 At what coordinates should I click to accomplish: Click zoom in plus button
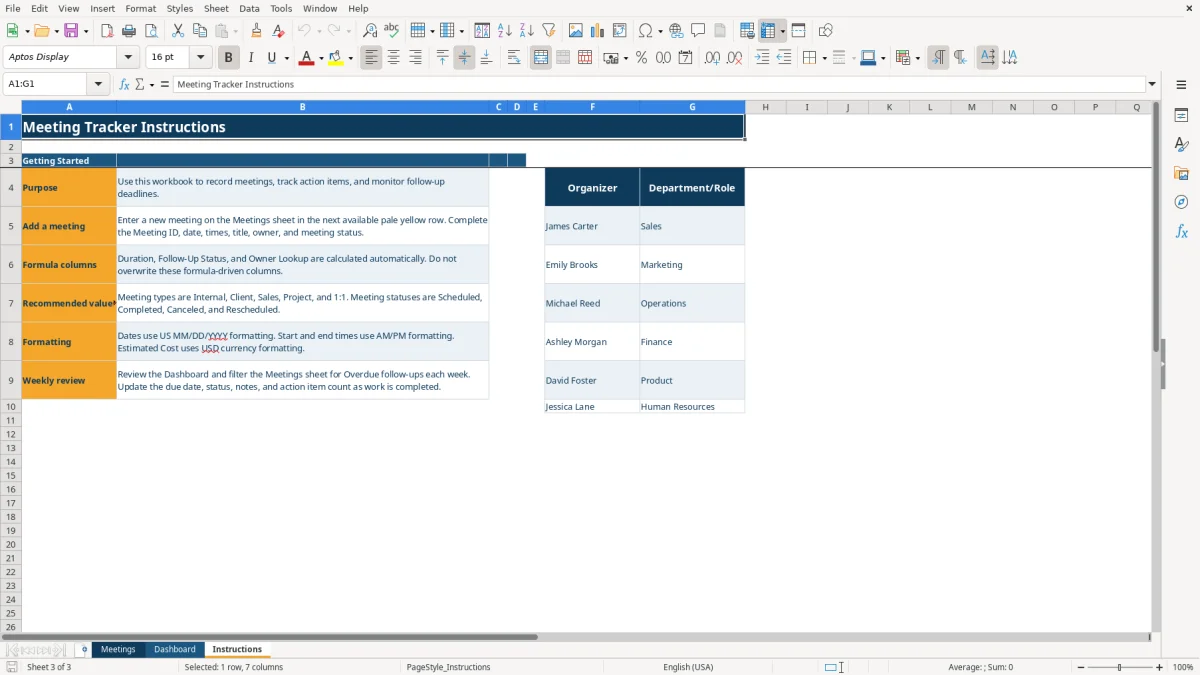click(1160, 667)
